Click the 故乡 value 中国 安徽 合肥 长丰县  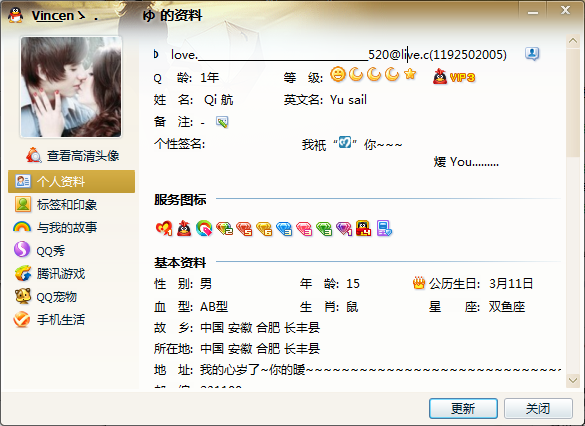pos(260,328)
